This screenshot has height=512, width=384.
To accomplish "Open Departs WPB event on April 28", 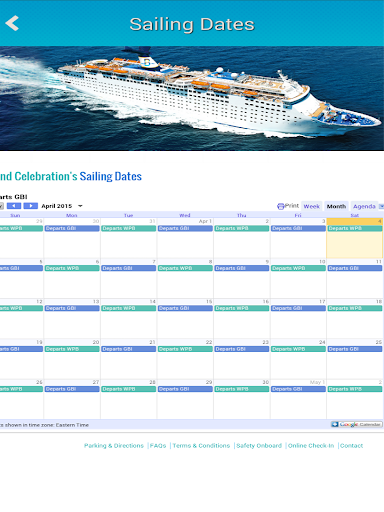I will pyautogui.click(x=129, y=389).
